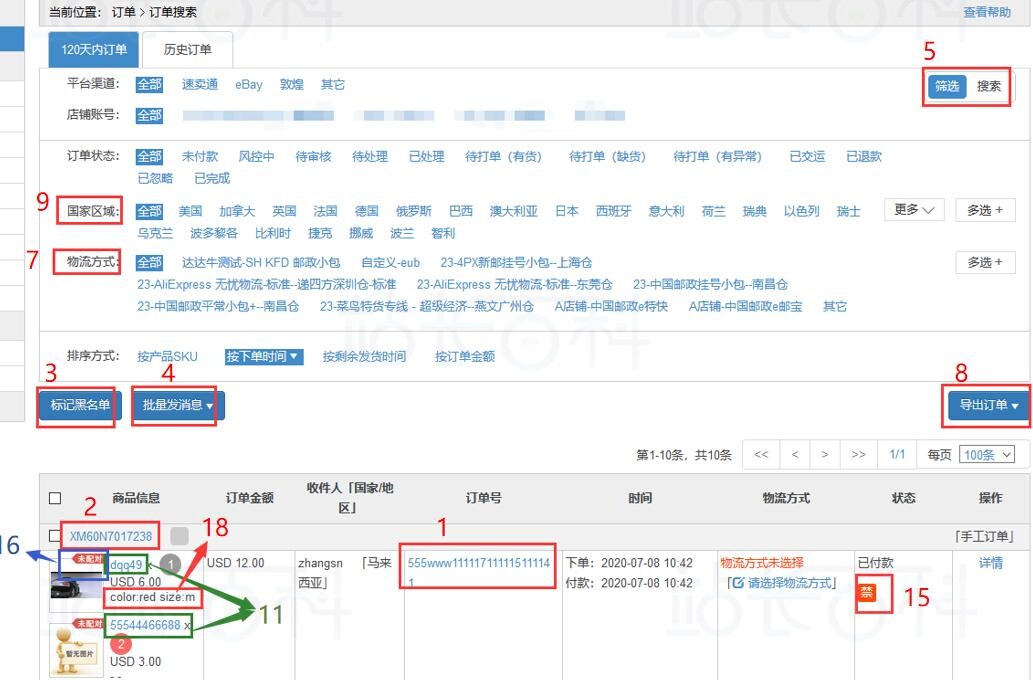Screen dimensions: 1033x680
Task: Switch to 筛选 filter mode
Action: click(x=947, y=87)
